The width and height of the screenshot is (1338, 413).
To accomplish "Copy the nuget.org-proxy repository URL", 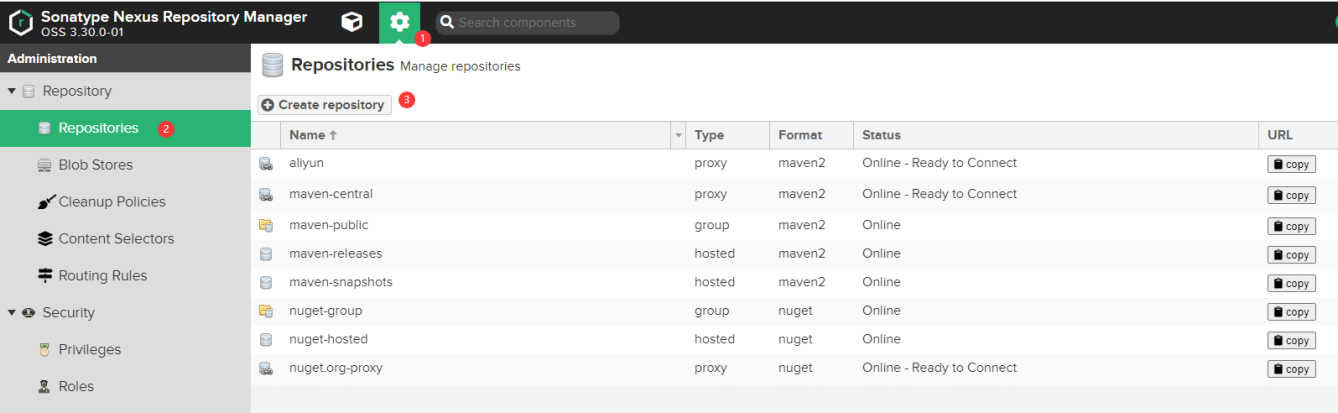I will pos(1291,369).
